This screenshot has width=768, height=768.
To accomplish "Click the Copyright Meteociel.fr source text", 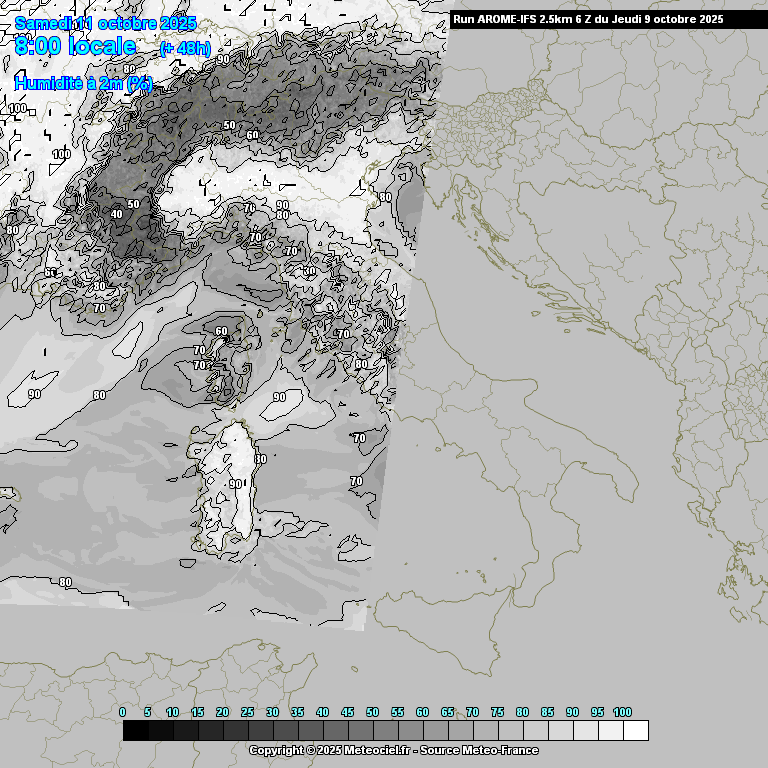I will point(393,750).
